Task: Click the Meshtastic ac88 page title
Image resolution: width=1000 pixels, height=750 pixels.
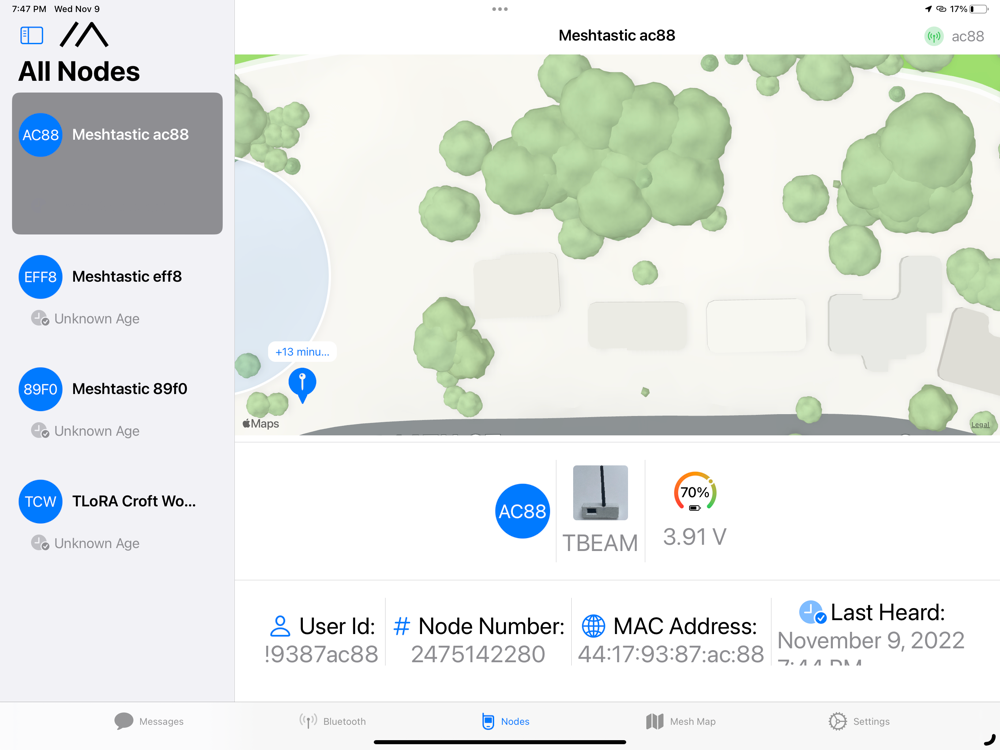Action: point(617,36)
